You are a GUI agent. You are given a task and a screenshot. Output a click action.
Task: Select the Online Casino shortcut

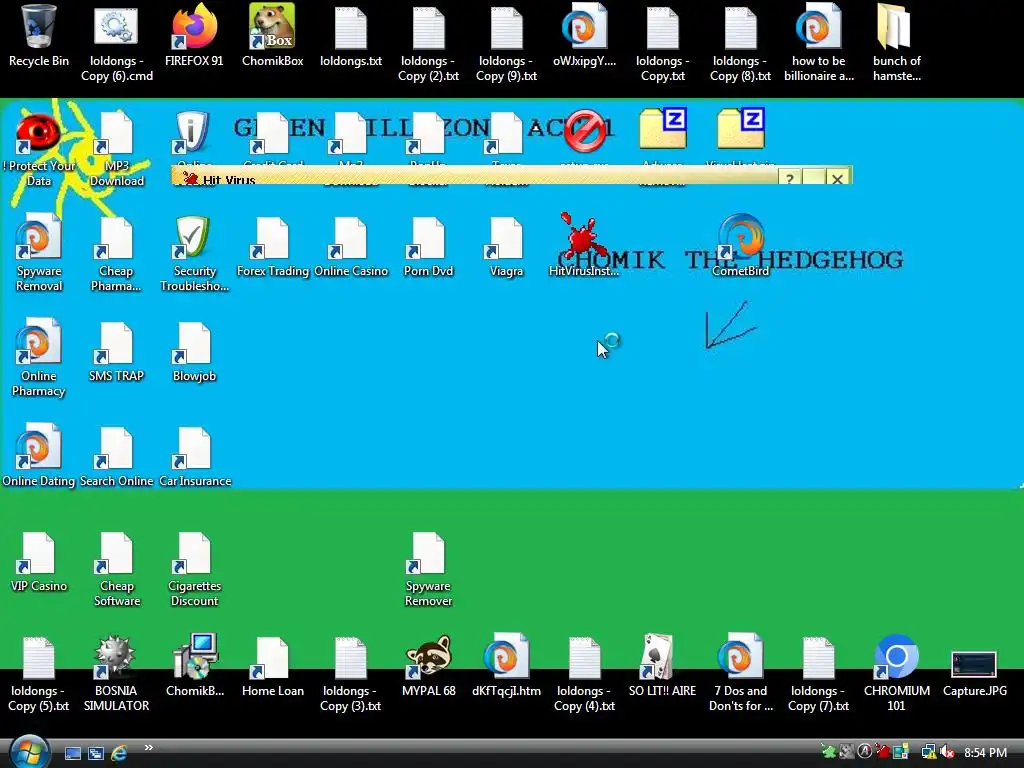point(351,247)
